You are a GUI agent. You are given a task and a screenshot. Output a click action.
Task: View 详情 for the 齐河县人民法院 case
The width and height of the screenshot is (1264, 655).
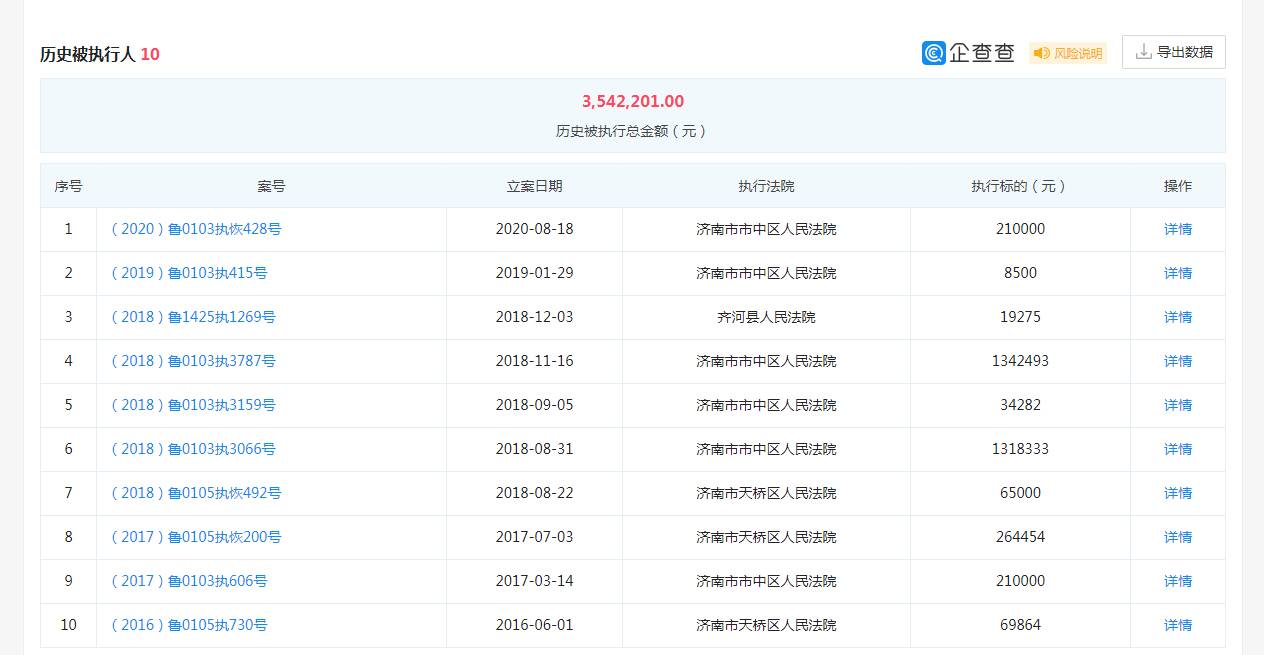(x=1177, y=317)
